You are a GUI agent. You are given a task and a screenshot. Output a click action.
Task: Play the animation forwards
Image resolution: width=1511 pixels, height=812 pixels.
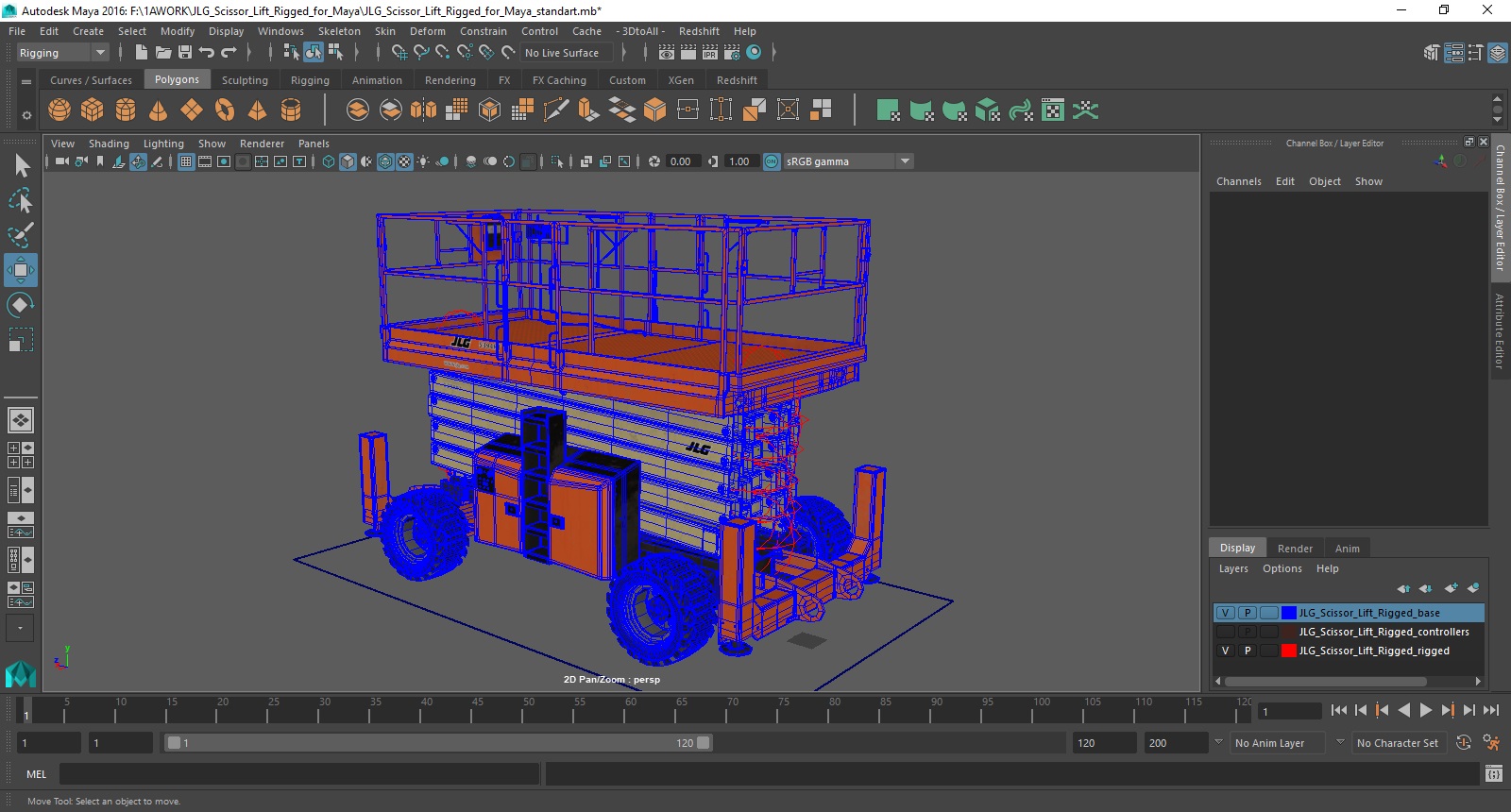coord(1426,711)
